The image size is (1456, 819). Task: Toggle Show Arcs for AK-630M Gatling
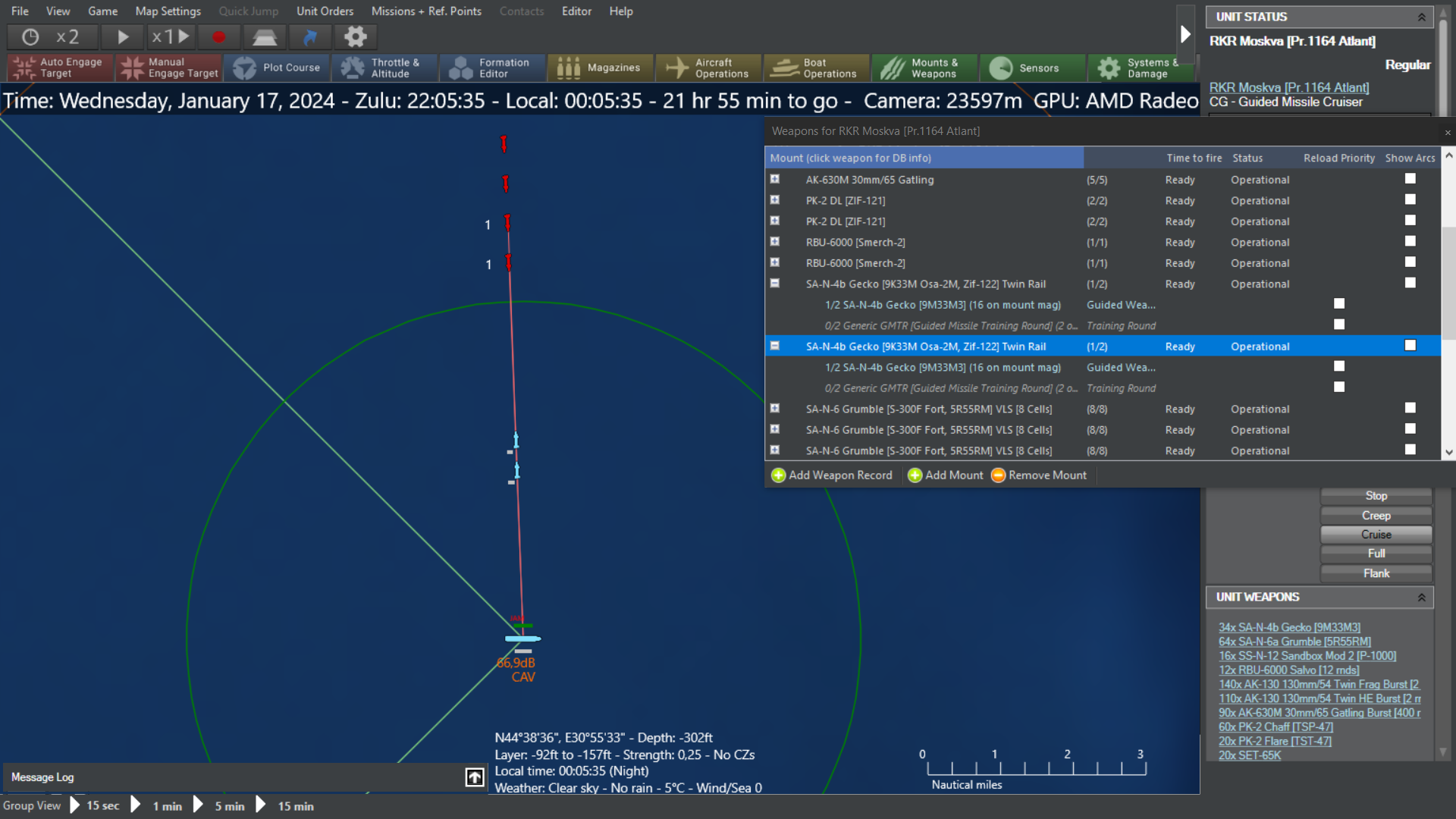(x=1410, y=179)
